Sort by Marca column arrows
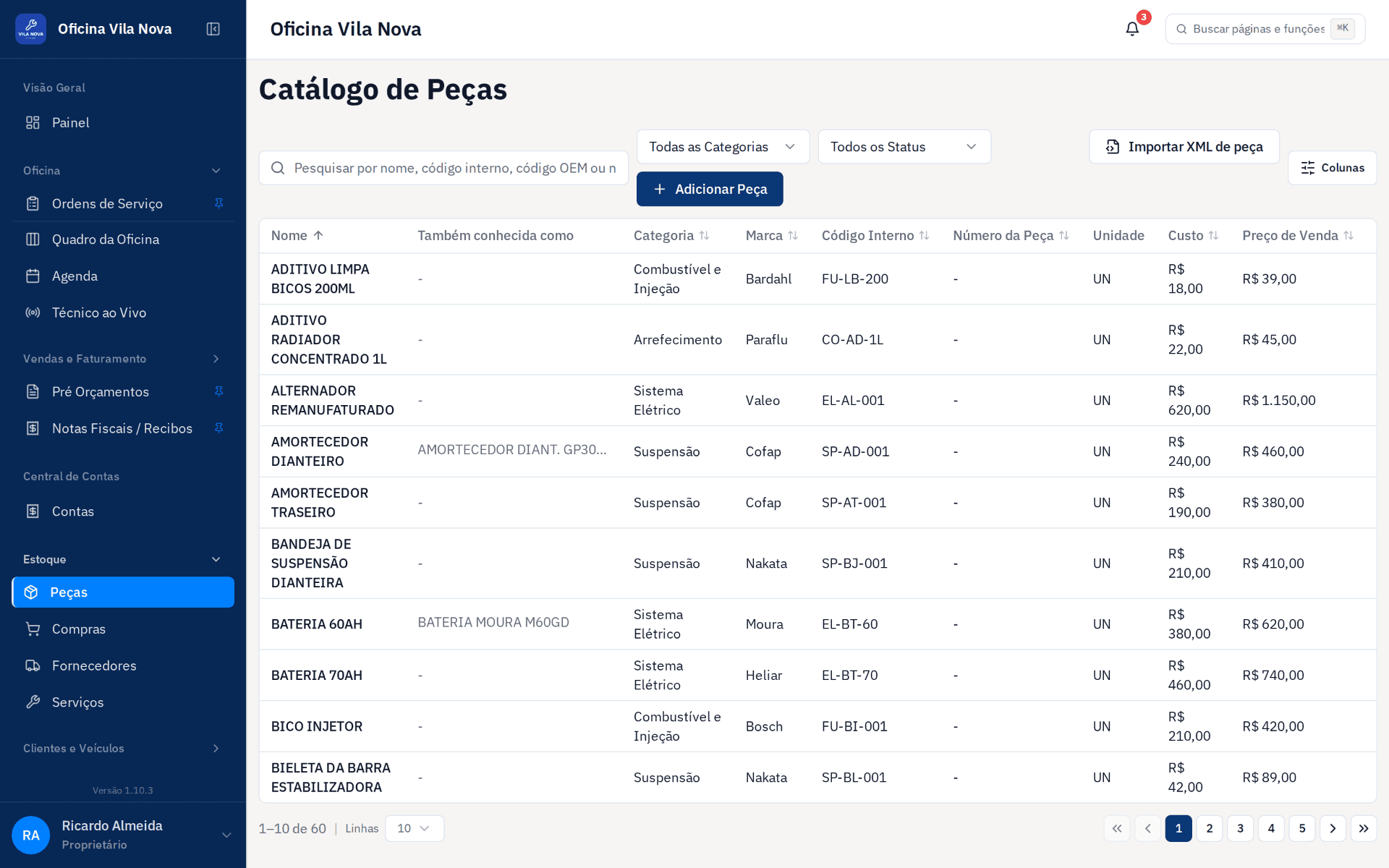This screenshot has height=868, width=1389. [x=793, y=236]
